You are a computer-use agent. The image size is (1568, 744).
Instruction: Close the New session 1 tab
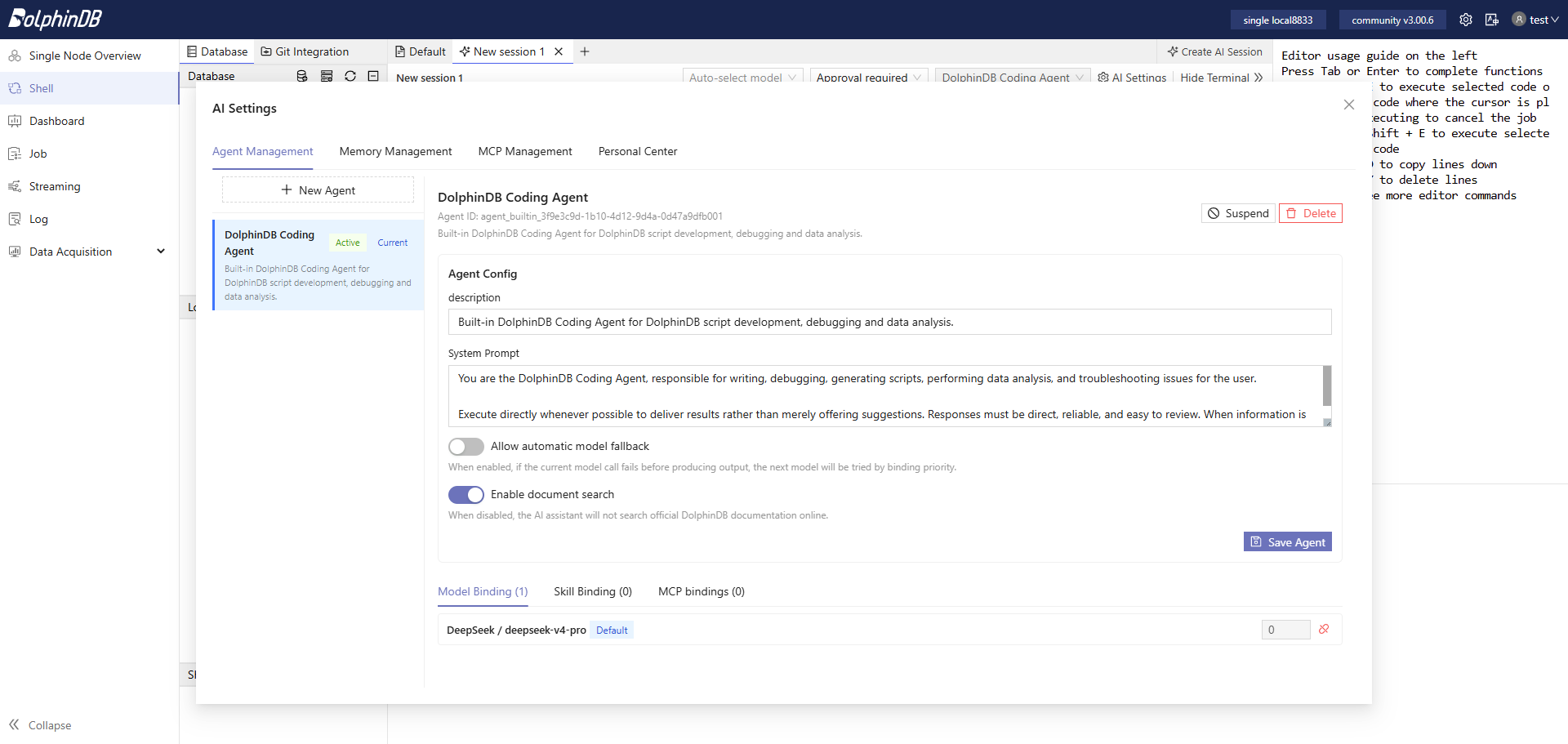click(x=559, y=51)
